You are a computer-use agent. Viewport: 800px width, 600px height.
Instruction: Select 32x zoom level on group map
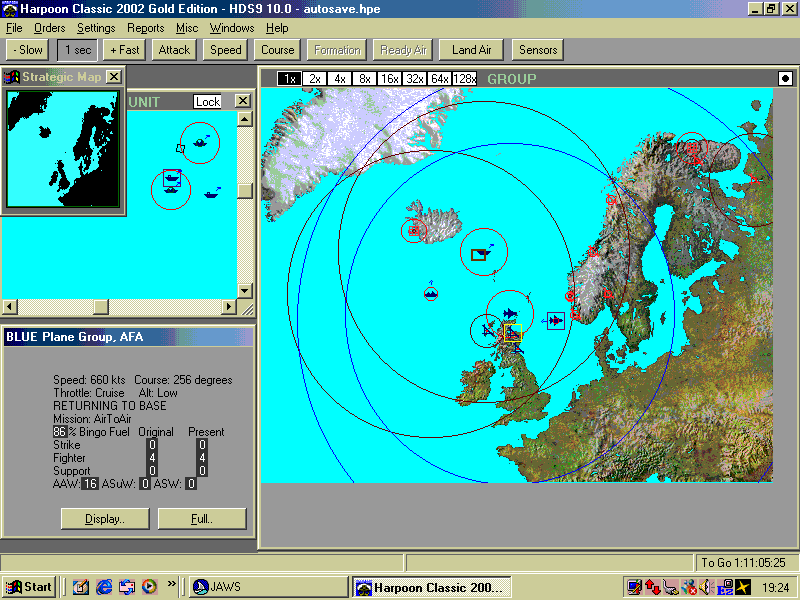(x=415, y=79)
